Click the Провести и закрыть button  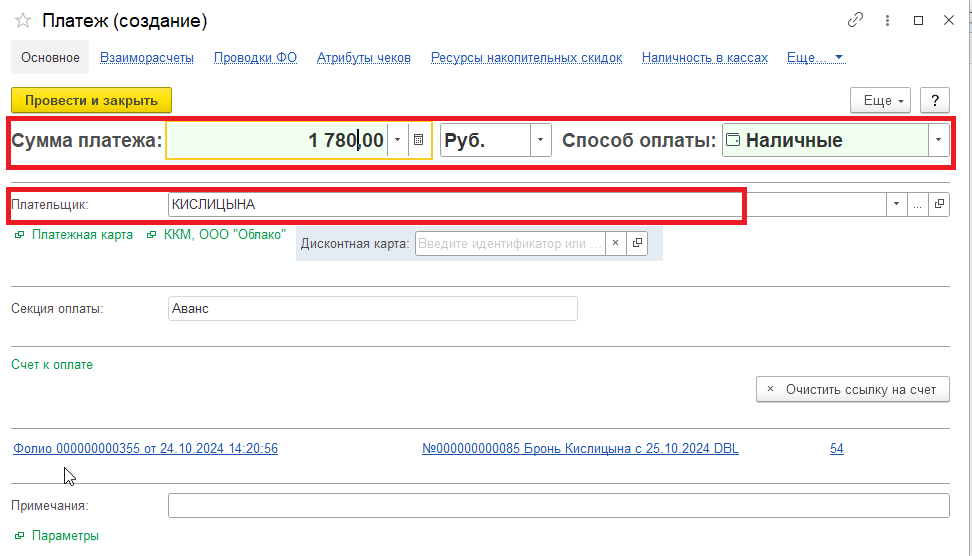pos(91,100)
